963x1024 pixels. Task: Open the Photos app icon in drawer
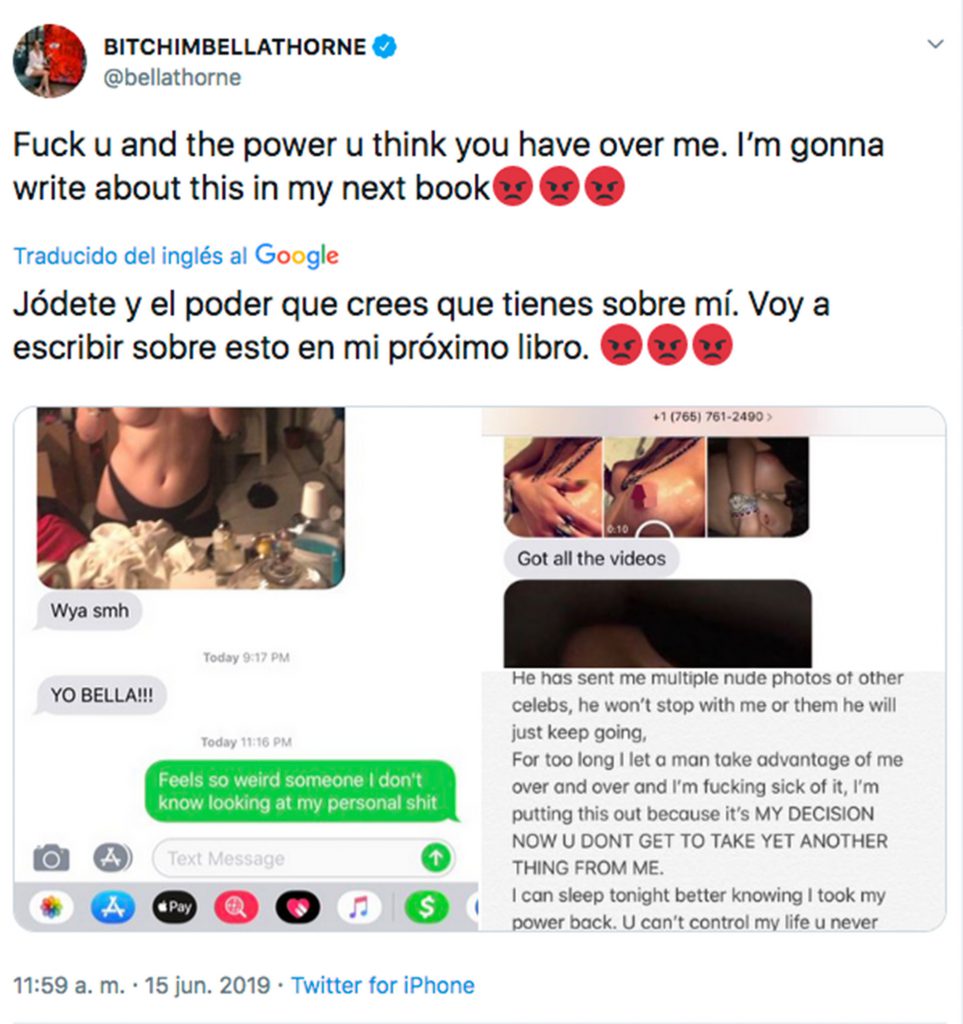point(52,907)
